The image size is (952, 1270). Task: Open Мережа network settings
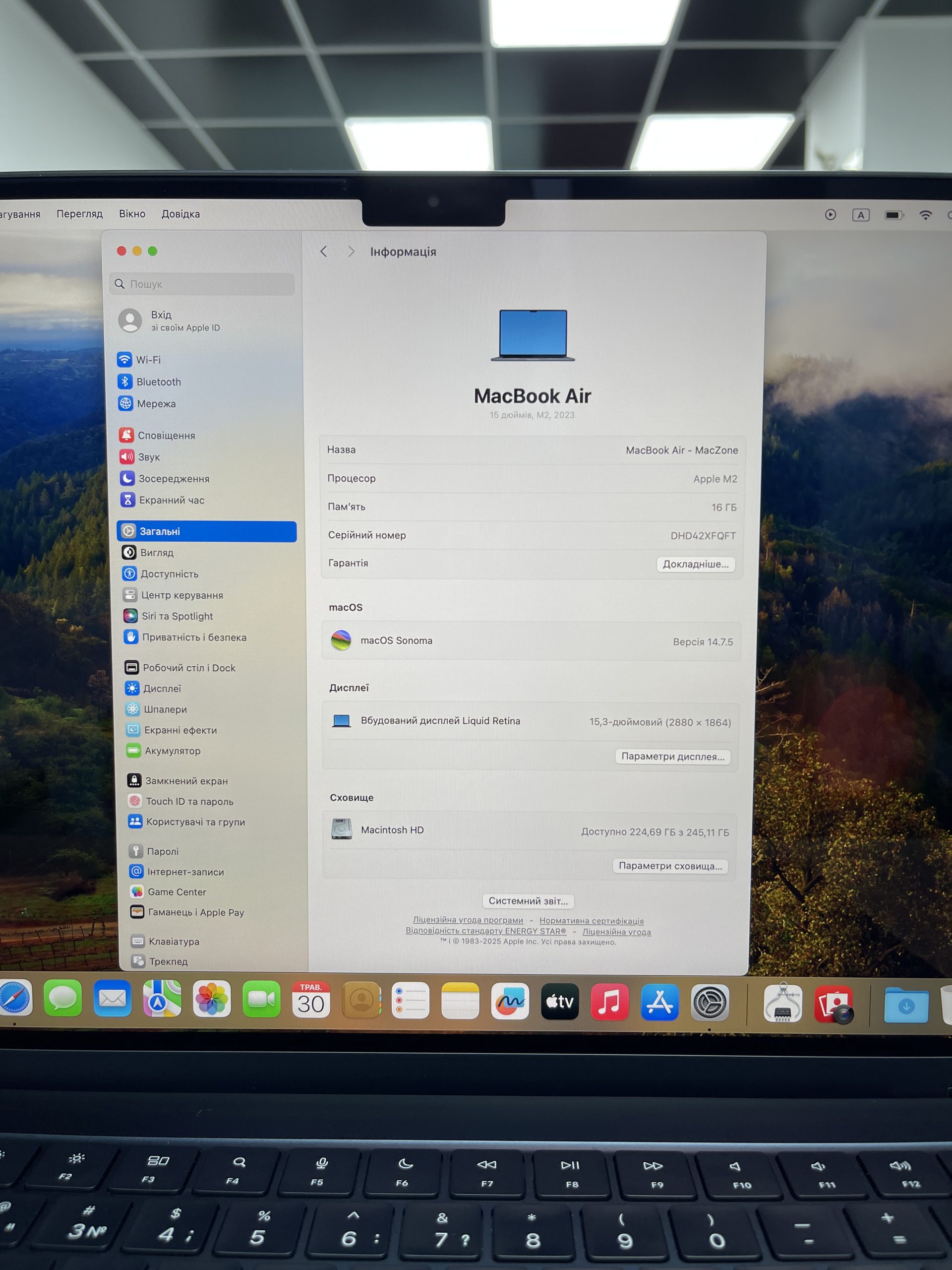pyautogui.click(x=147, y=404)
